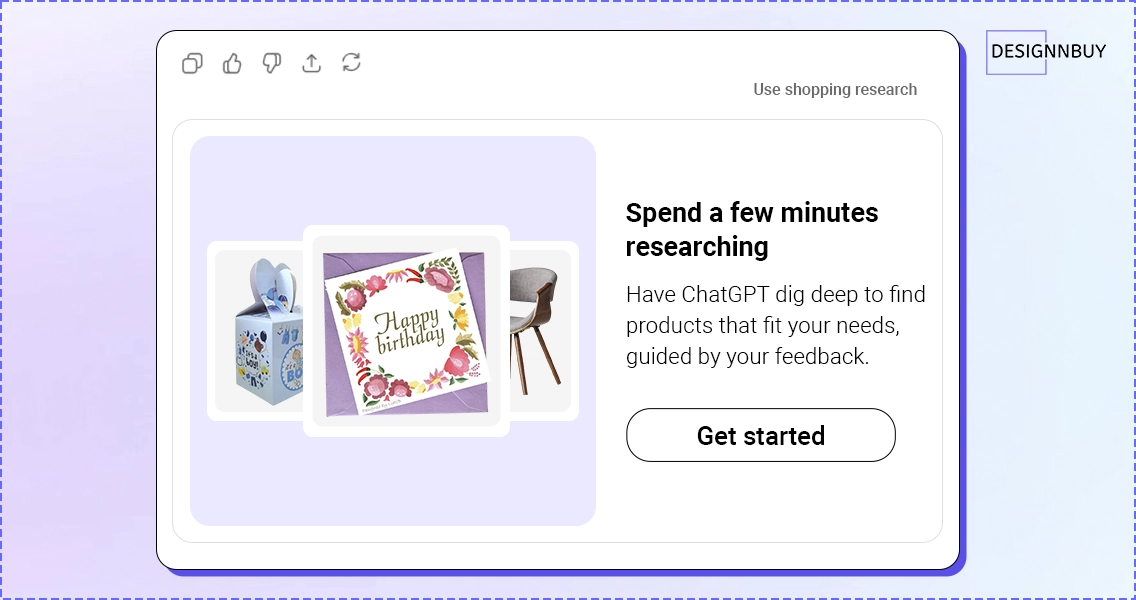Share the response with the upload icon
1136x600 pixels.
point(312,64)
